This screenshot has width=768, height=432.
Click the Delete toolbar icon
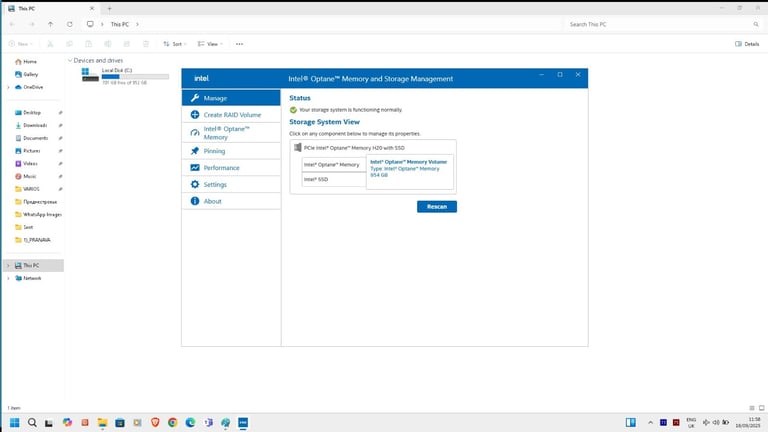[x=145, y=44]
